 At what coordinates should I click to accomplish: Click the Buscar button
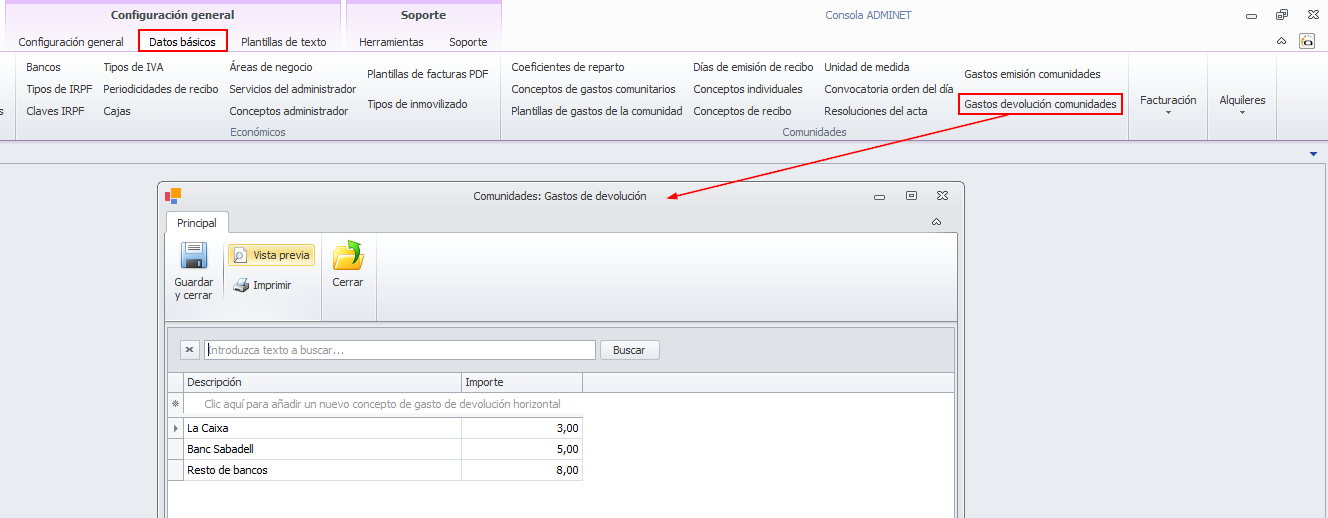tap(629, 350)
